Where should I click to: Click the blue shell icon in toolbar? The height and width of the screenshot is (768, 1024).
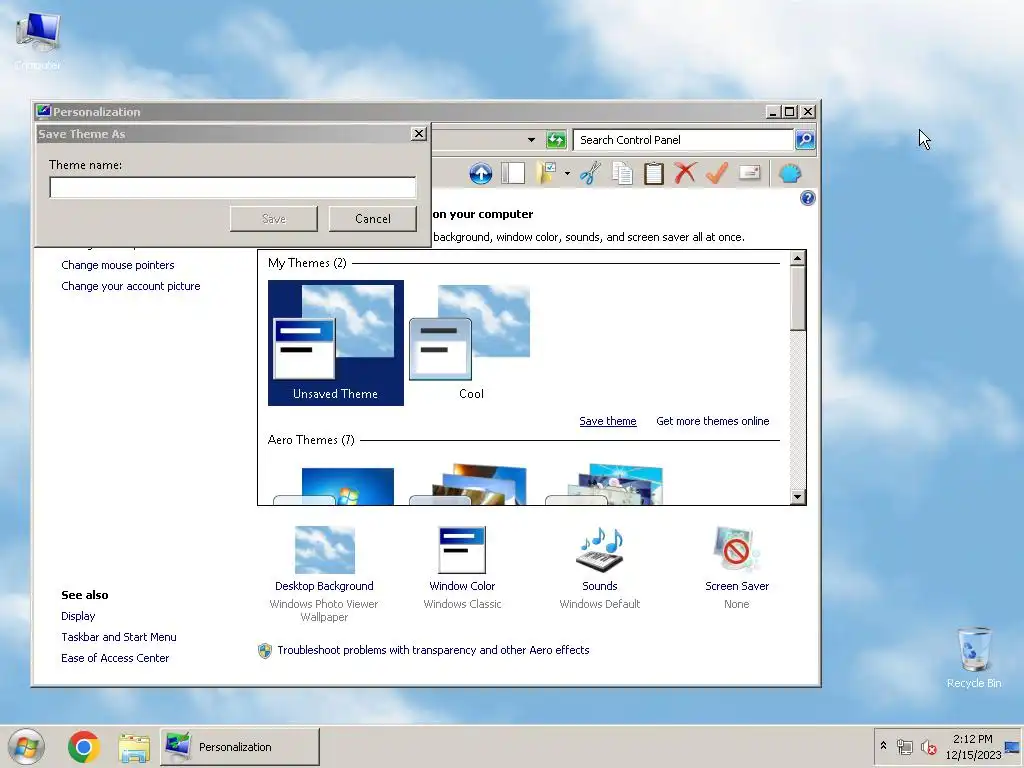[x=790, y=174]
